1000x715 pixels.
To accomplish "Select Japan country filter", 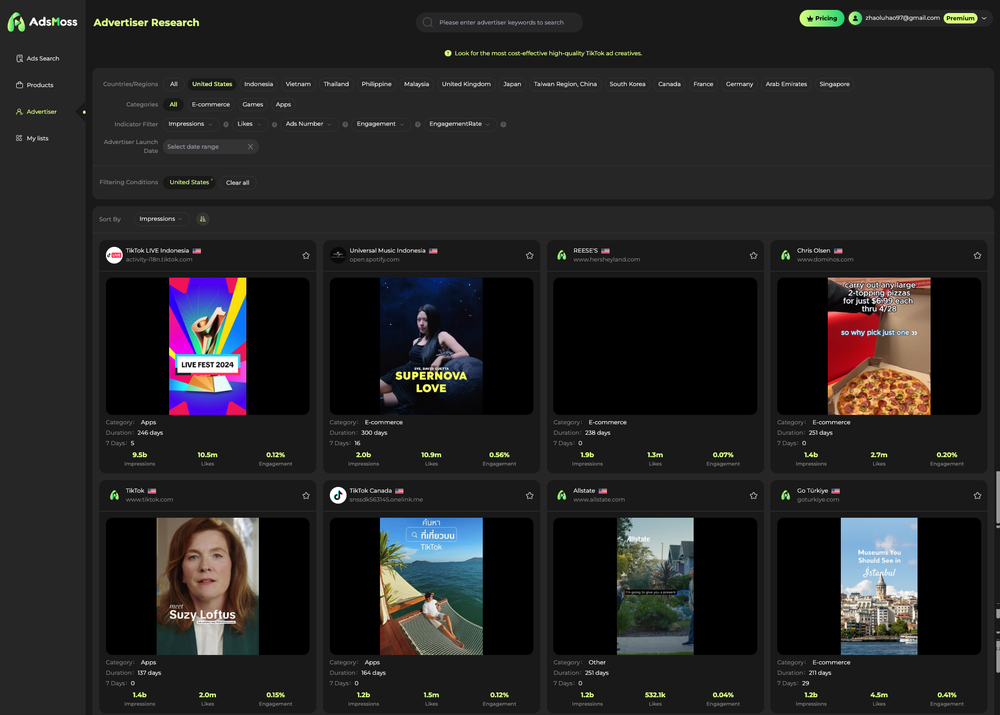I will coord(512,84).
